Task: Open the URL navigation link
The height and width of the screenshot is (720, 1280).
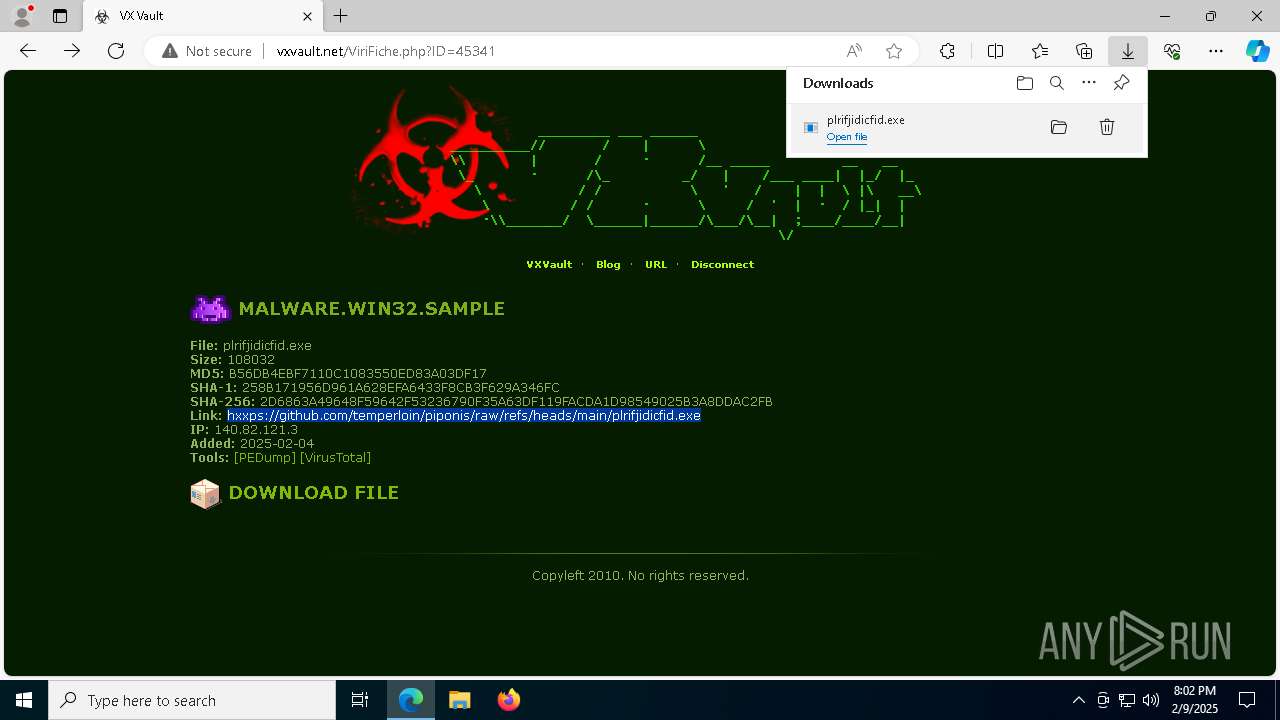Action: point(656,265)
